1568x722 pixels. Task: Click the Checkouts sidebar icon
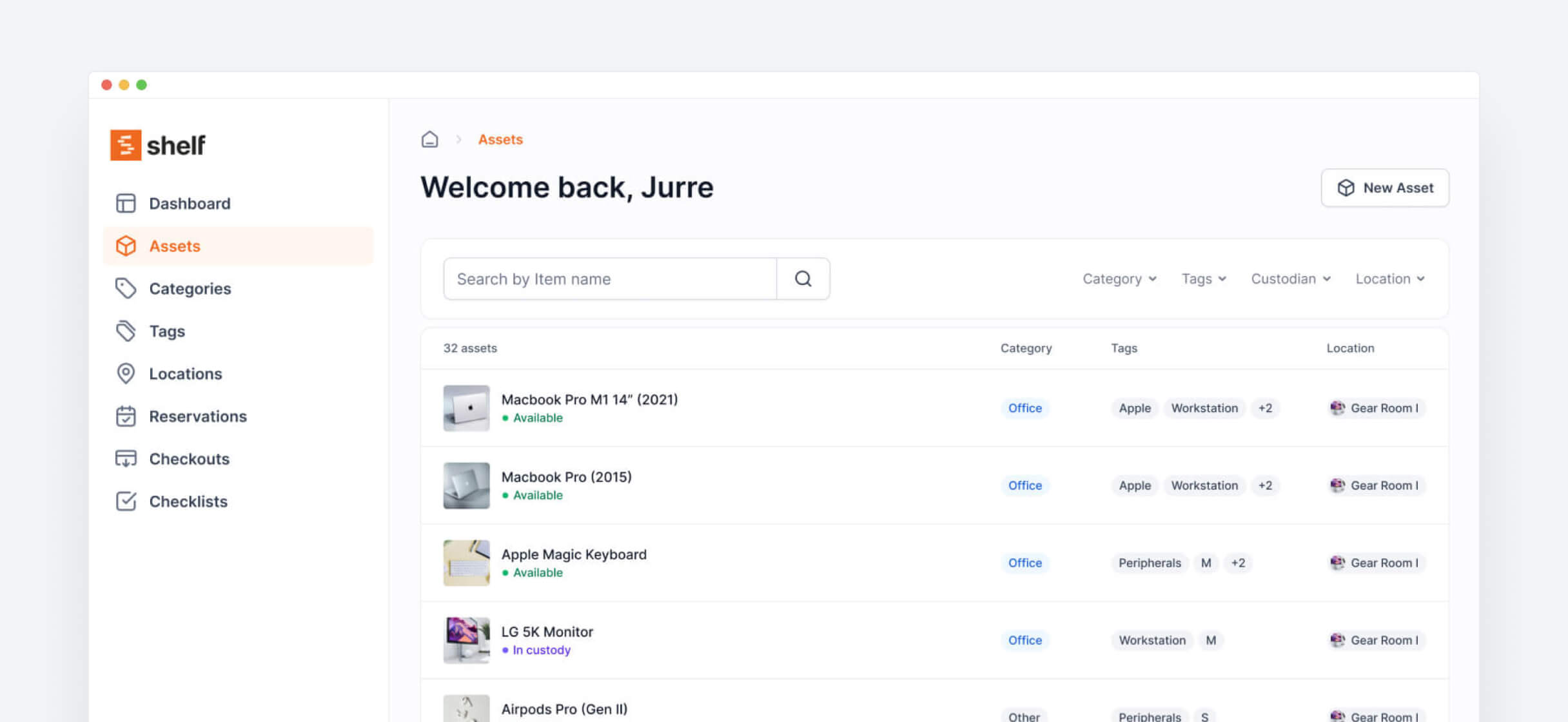click(x=126, y=458)
